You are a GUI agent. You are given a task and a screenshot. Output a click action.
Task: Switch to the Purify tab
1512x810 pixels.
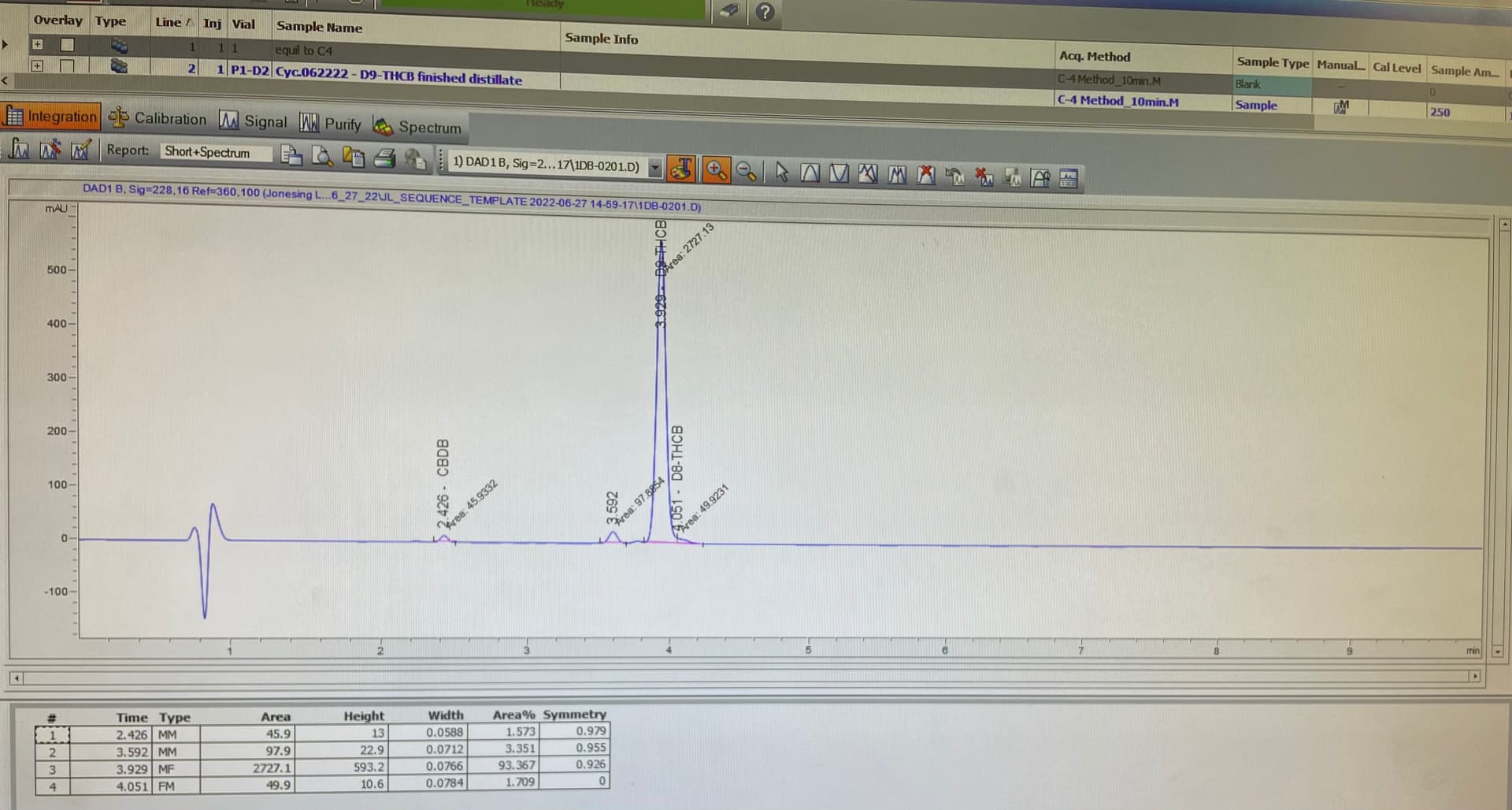pos(330,124)
